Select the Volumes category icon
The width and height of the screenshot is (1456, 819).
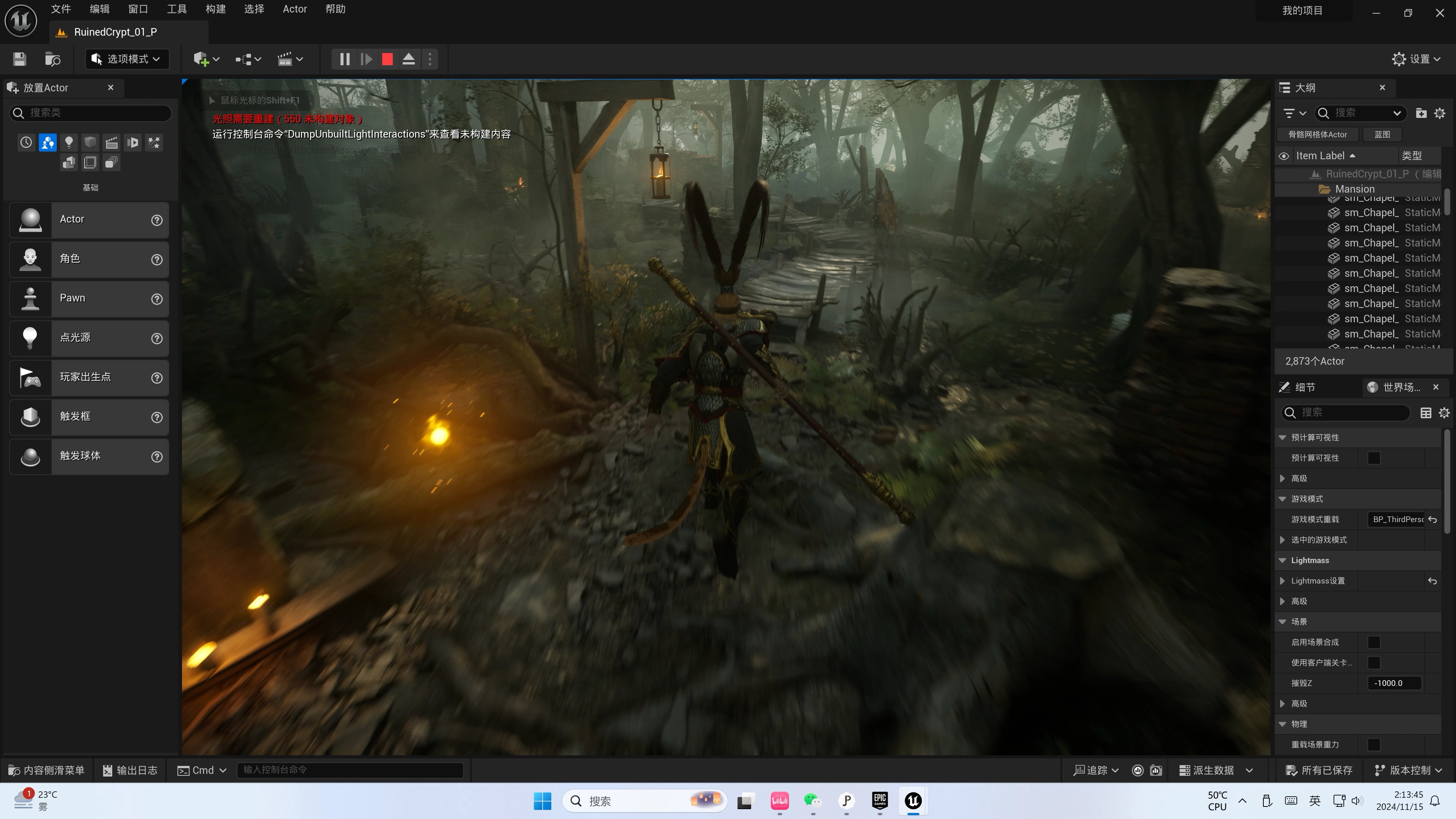90,163
